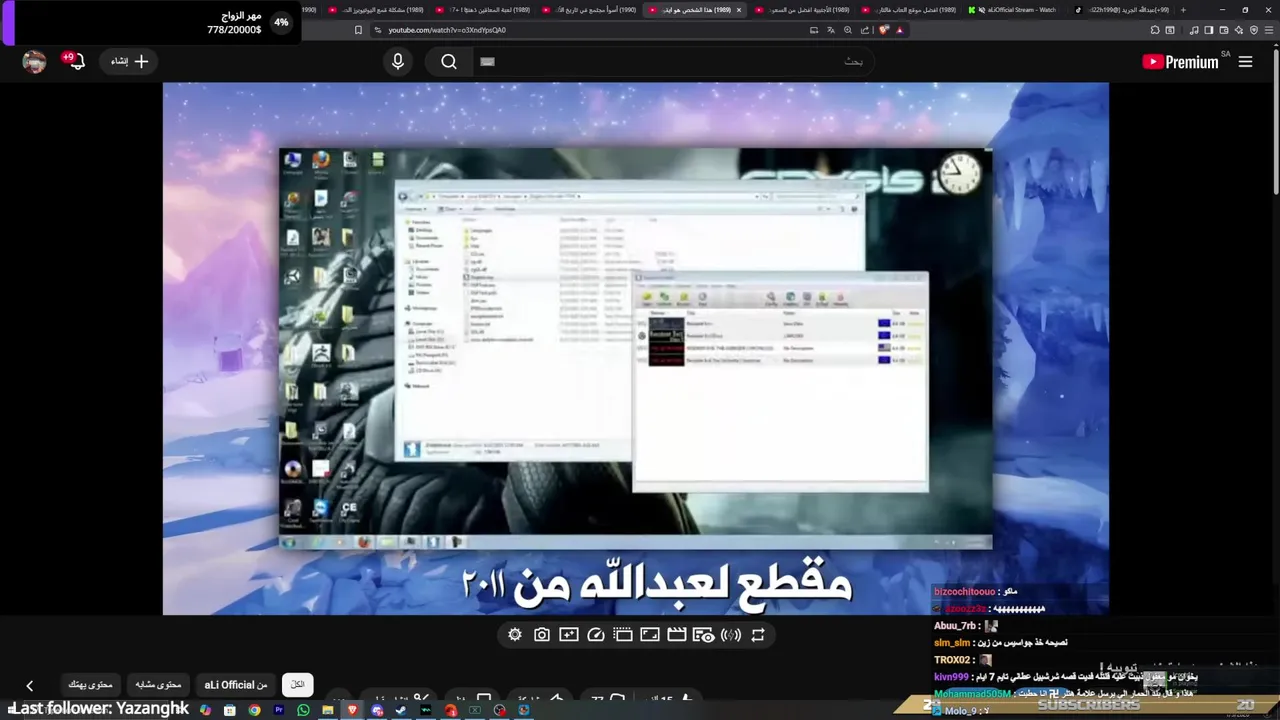Click the share icon in address bar

coord(865,30)
